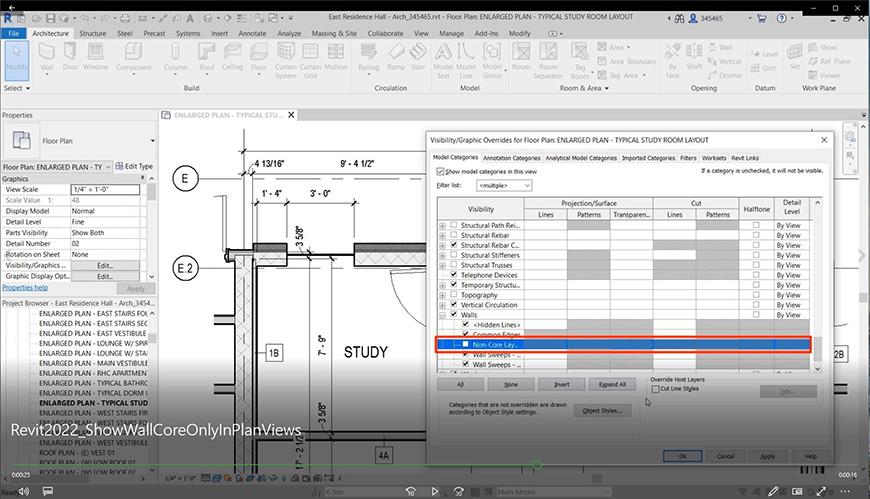Uncheck Show model categories in this view
Screen dimensions: 870x499
[440, 172]
